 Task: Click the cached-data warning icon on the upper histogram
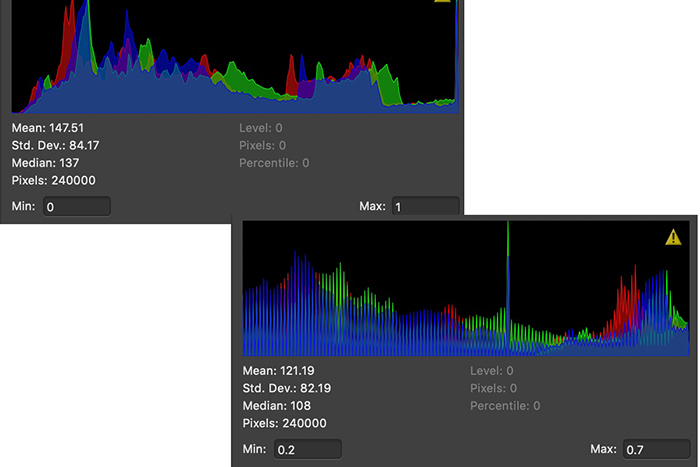[444, 2]
